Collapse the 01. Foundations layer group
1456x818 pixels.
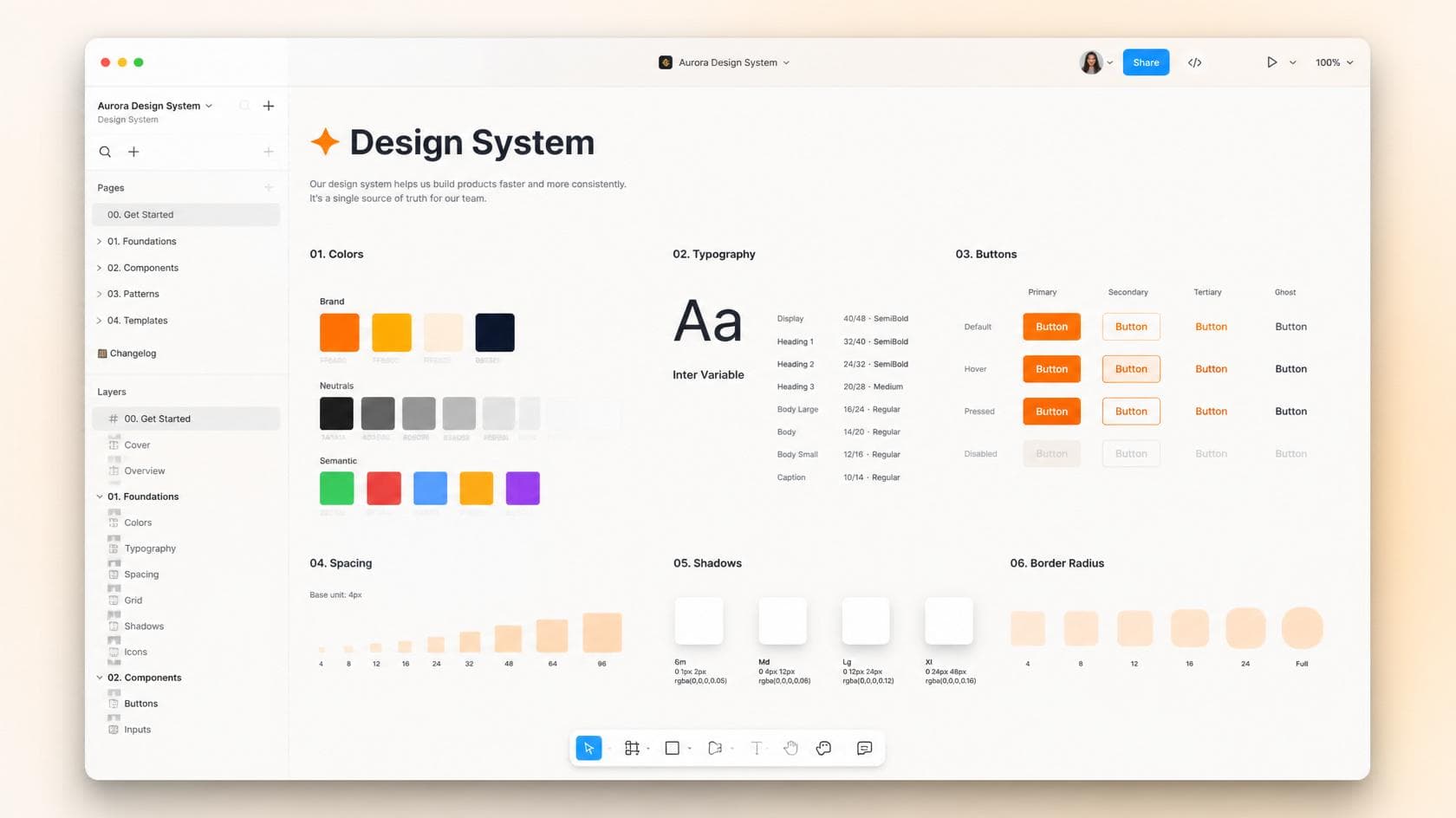(x=100, y=497)
